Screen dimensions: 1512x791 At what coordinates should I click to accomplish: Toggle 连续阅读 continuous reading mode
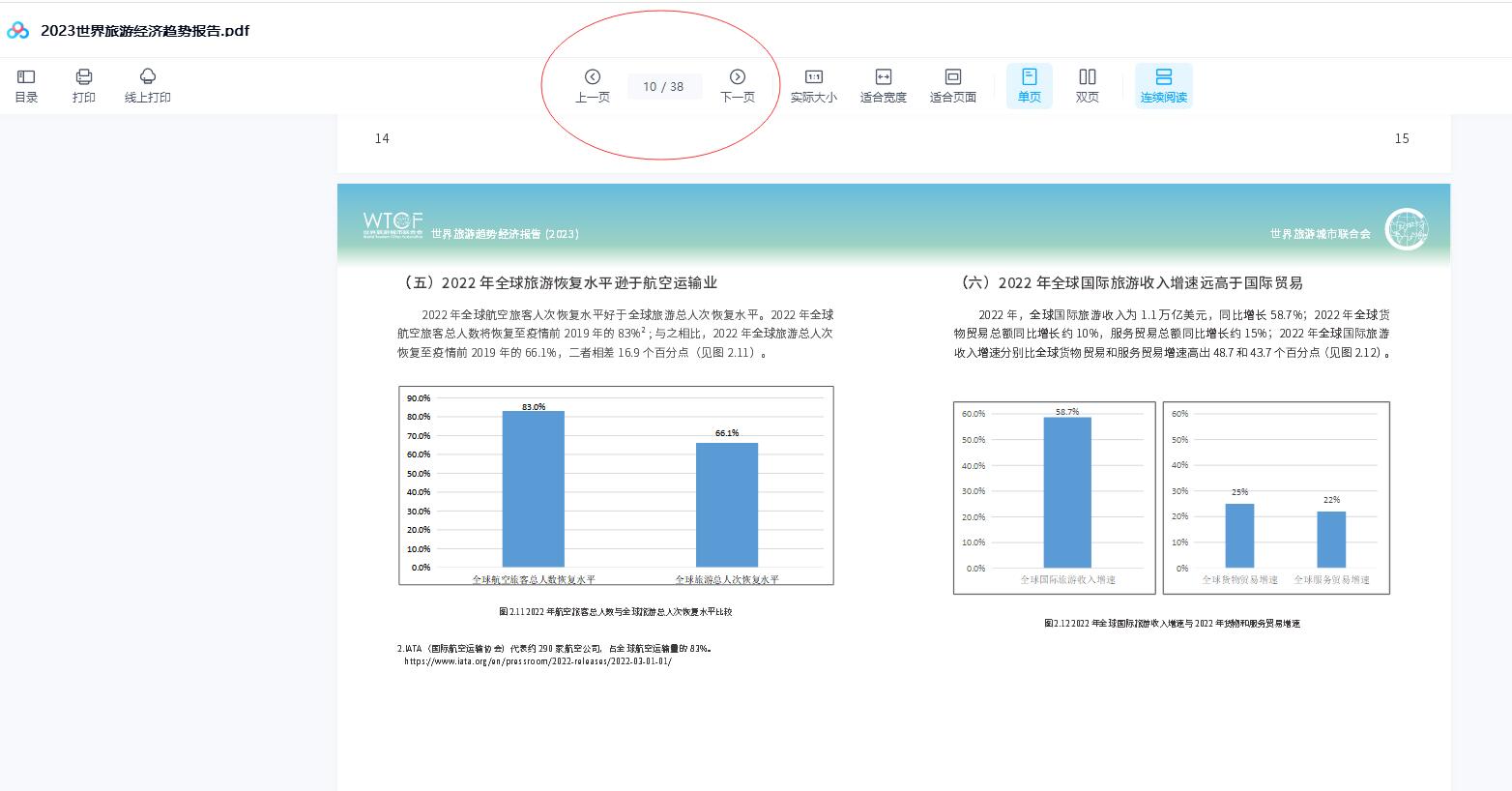1163,85
